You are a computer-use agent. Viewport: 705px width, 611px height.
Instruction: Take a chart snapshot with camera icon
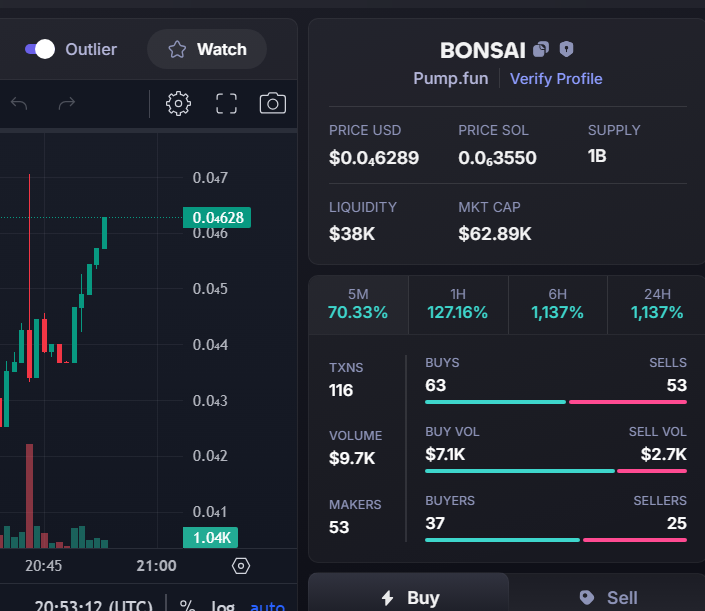(272, 103)
